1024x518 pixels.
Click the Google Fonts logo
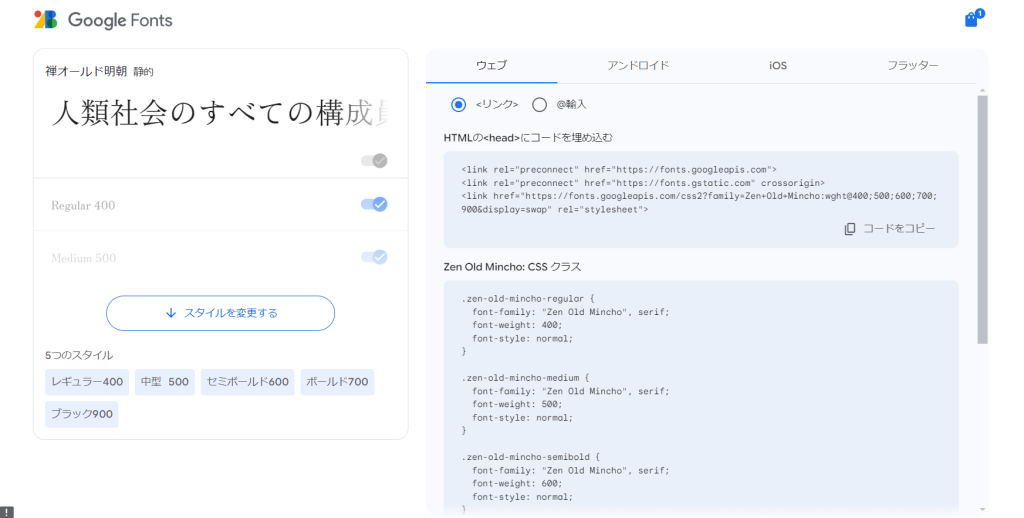[102, 20]
